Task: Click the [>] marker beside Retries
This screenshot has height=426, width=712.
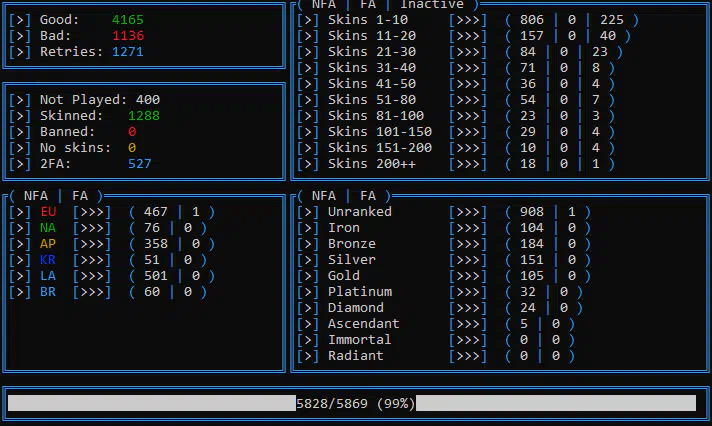Action: [20, 52]
